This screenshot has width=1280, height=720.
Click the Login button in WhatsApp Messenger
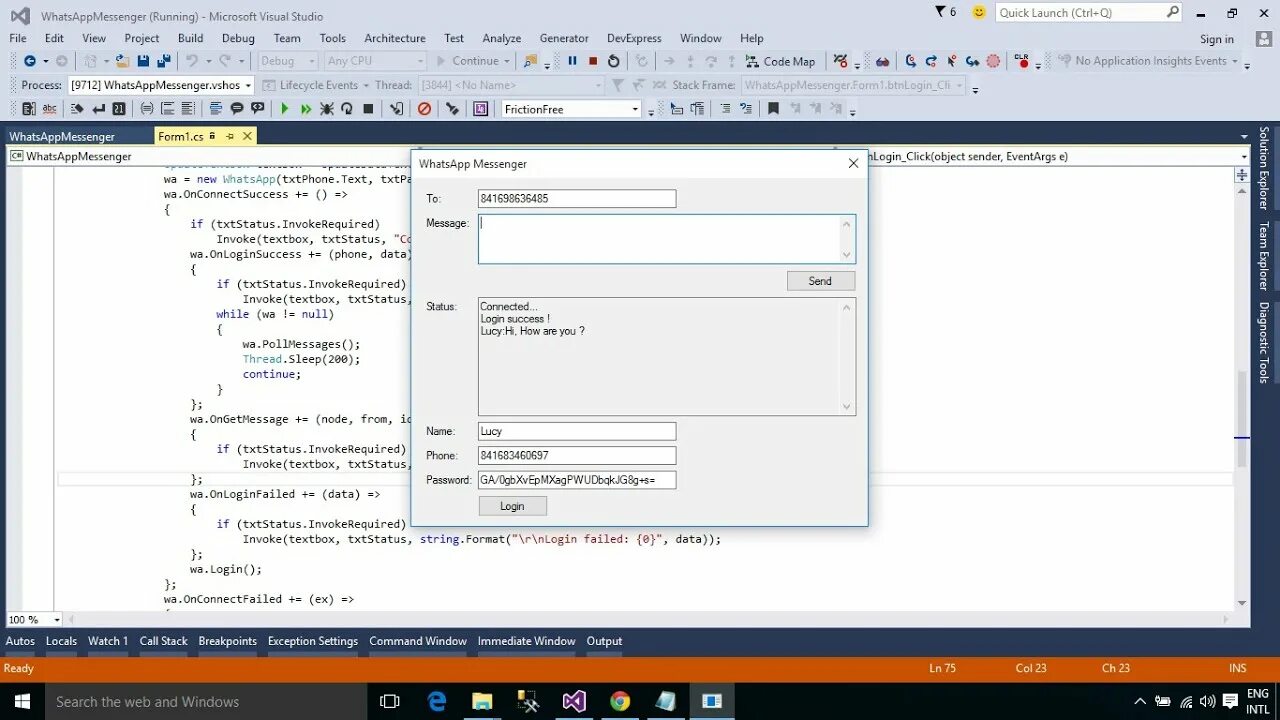[x=512, y=506]
